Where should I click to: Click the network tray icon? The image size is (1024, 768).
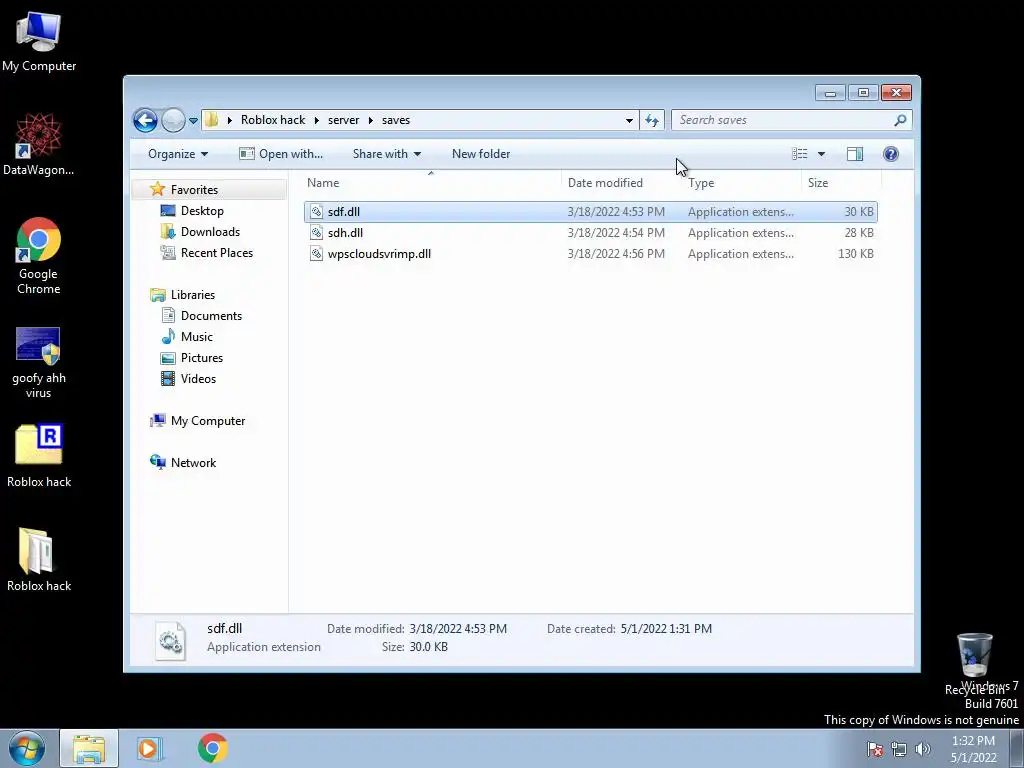click(x=899, y=749)
